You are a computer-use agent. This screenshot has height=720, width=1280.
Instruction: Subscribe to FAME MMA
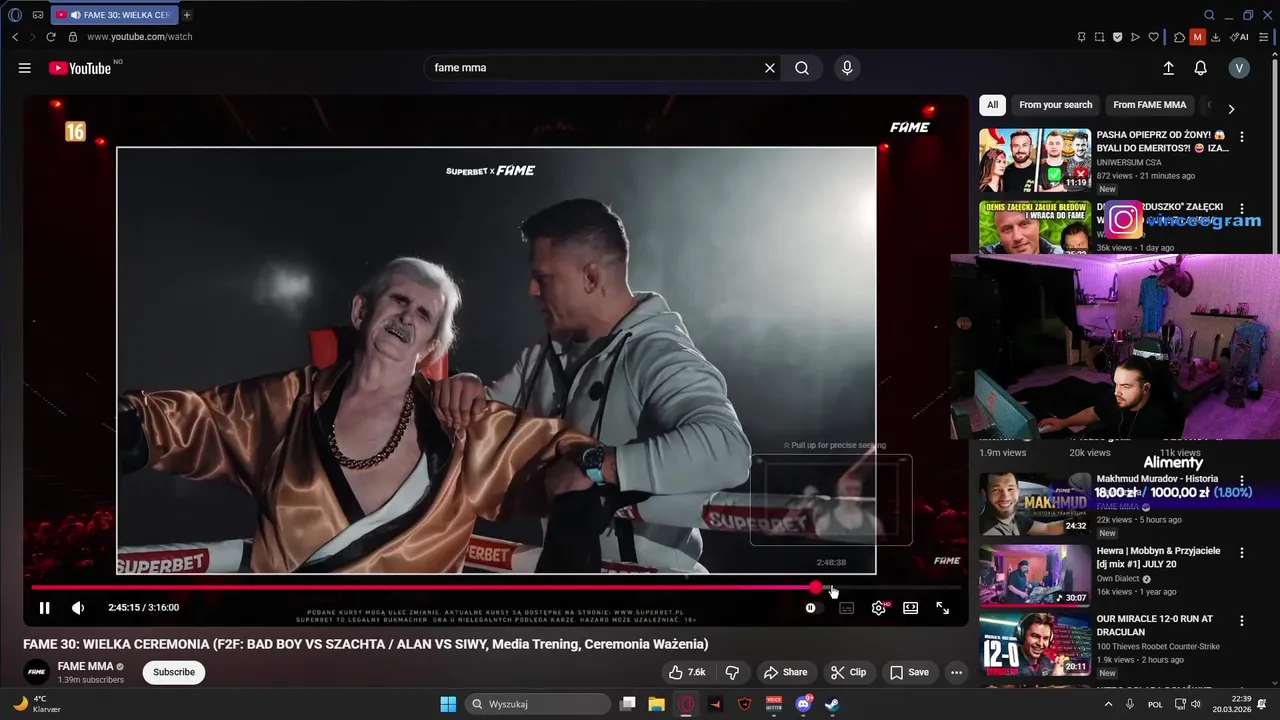174,672
